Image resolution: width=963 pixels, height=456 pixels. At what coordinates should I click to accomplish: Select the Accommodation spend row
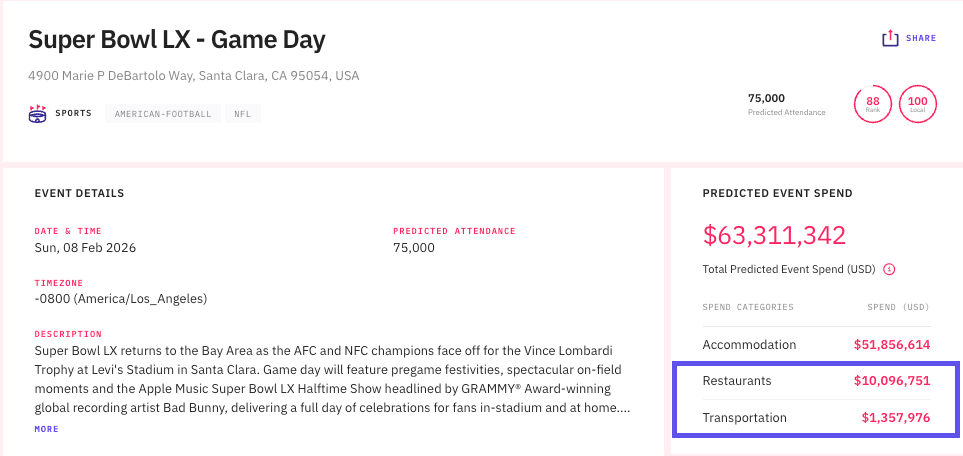coord(816,344)
